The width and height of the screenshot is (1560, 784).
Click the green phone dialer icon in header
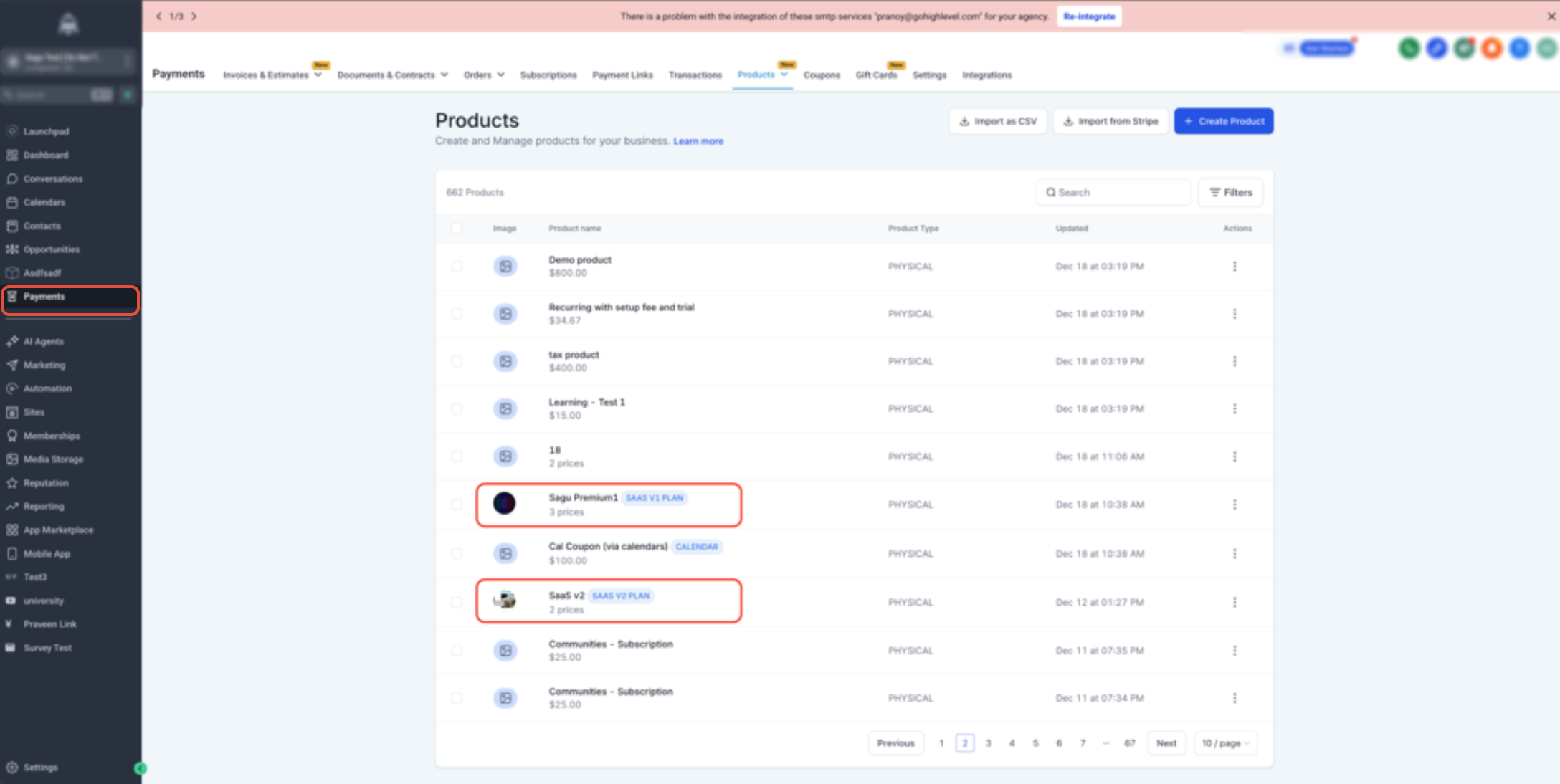click(1409, 49)
